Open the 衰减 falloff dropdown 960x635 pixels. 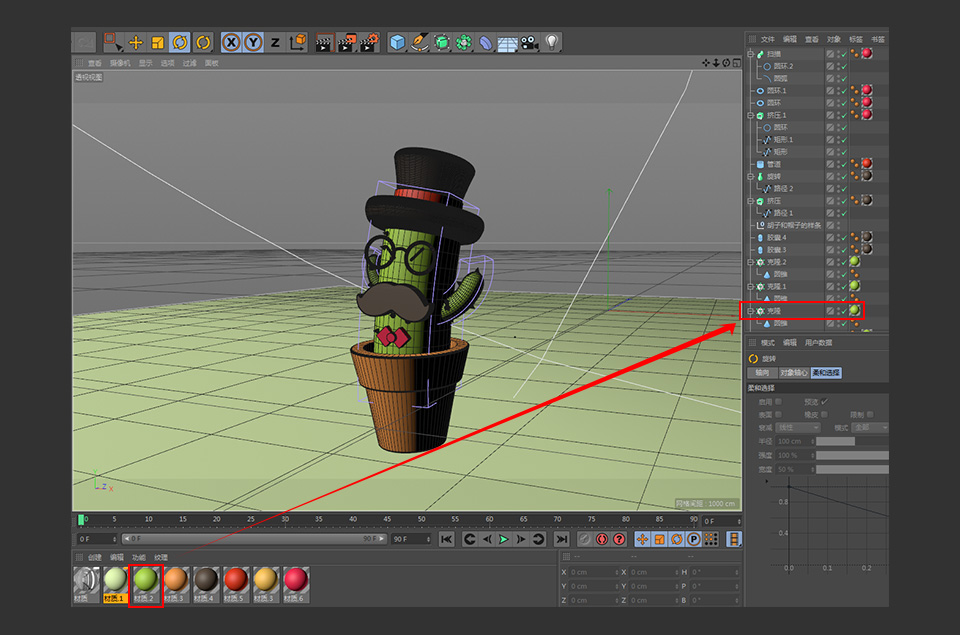797,427
